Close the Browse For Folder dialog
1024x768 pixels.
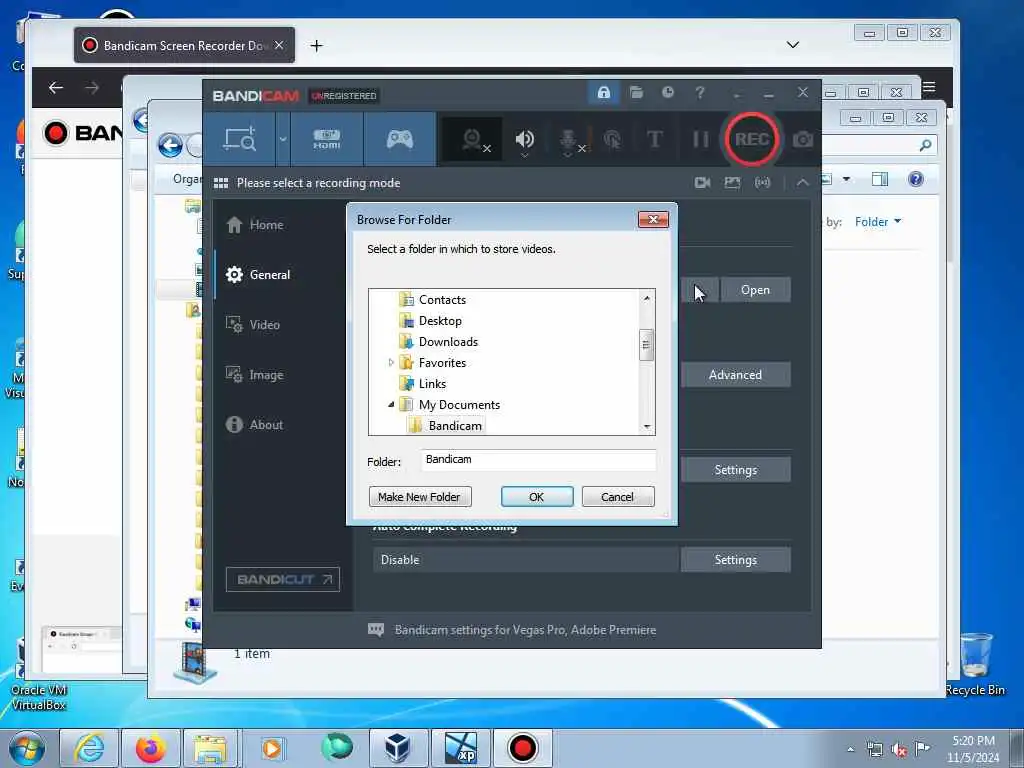(x=653, y=219)
